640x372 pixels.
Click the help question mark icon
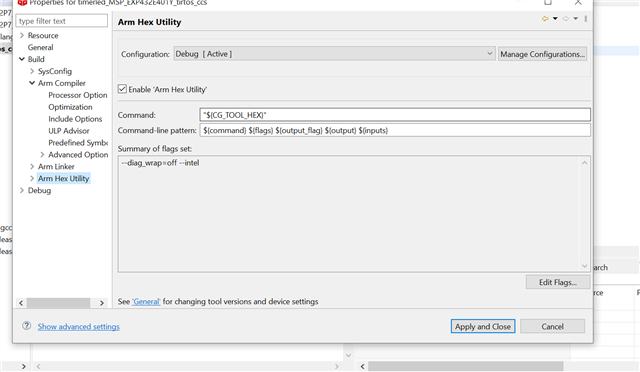tap(27, 326)
